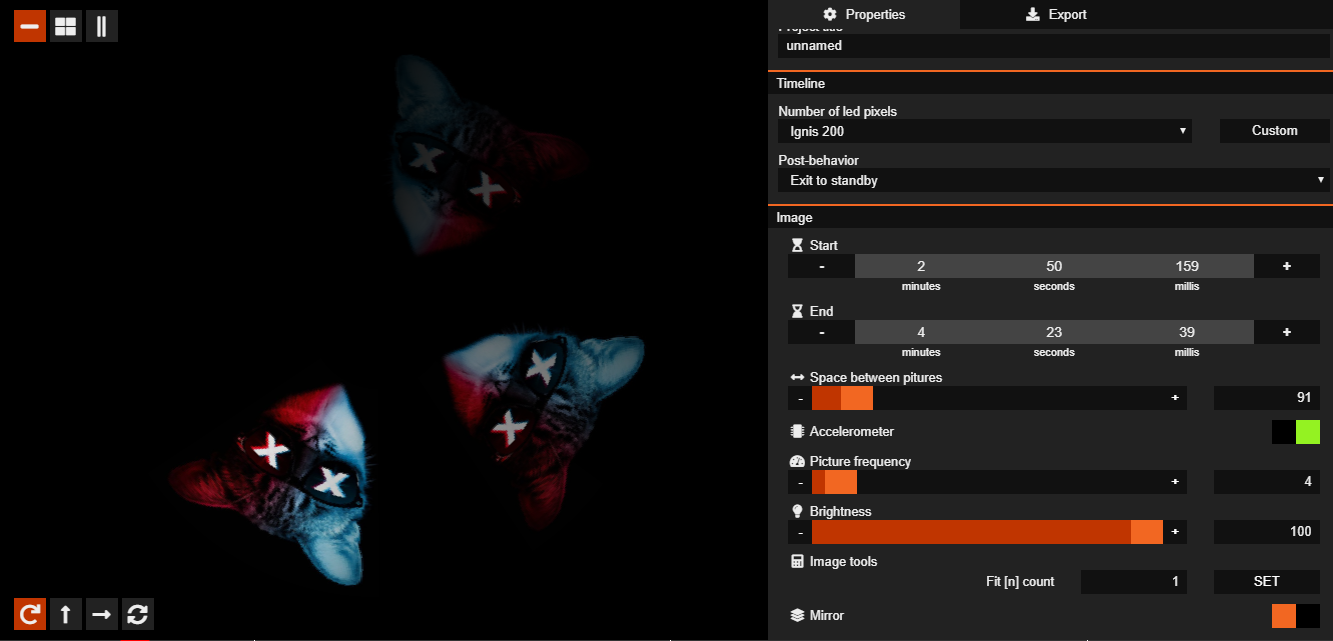Image resolution: width=1333 pixels, height=641 pixels.
Task: Click the Space between pictures slider handle
Action: [857, 398]
